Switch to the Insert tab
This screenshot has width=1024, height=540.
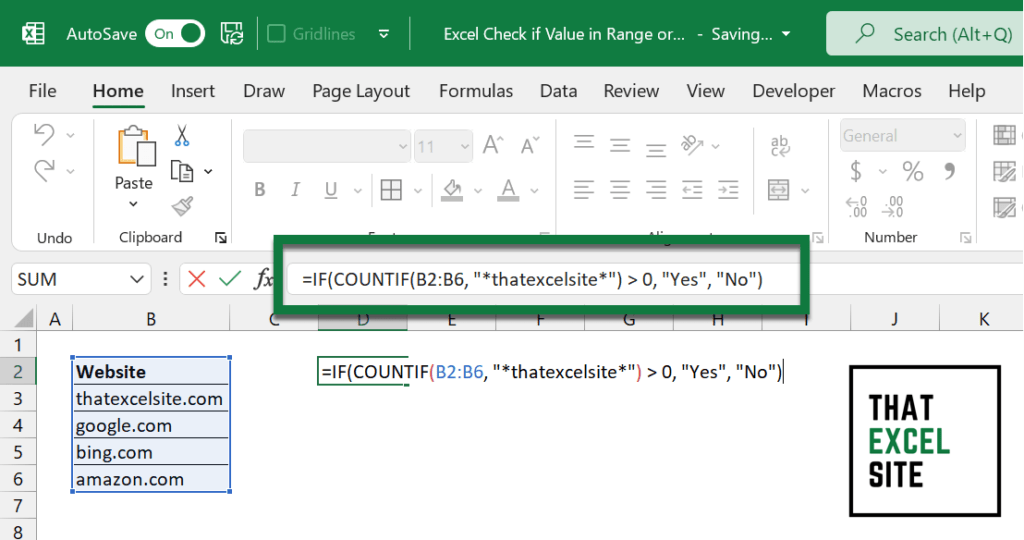pos(193,91)
